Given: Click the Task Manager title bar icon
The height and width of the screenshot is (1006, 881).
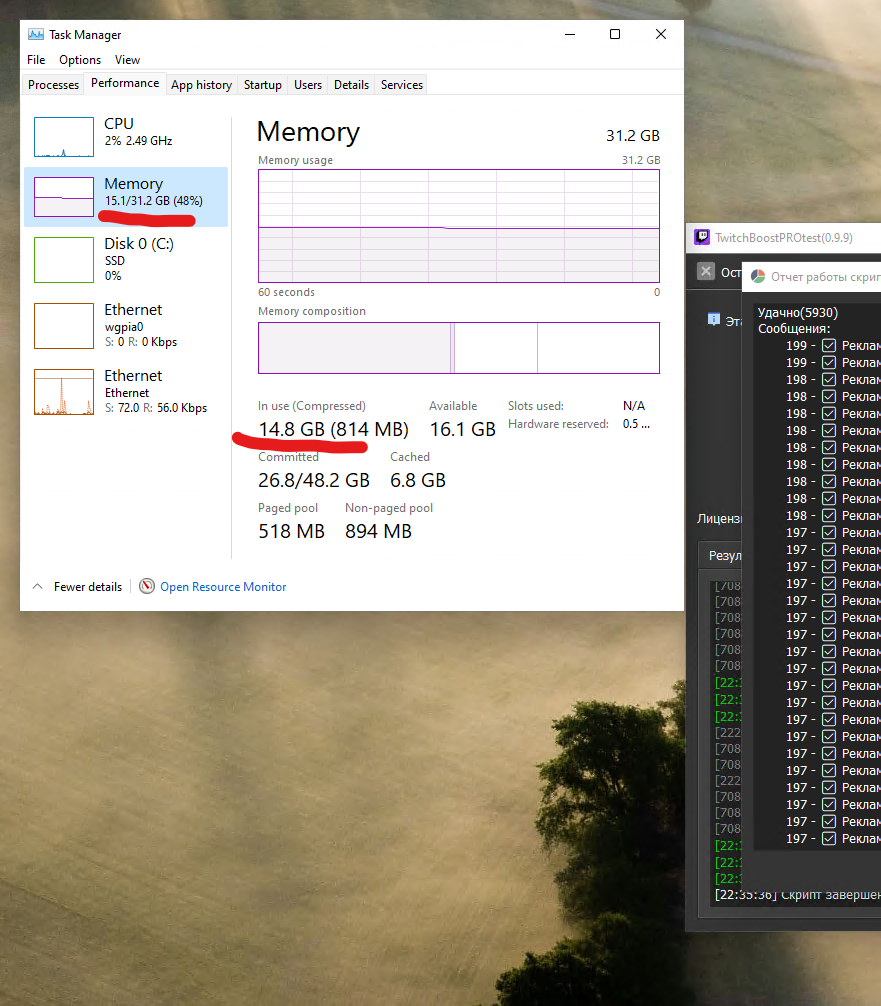Looking at the screenshot, I should 36,34.
